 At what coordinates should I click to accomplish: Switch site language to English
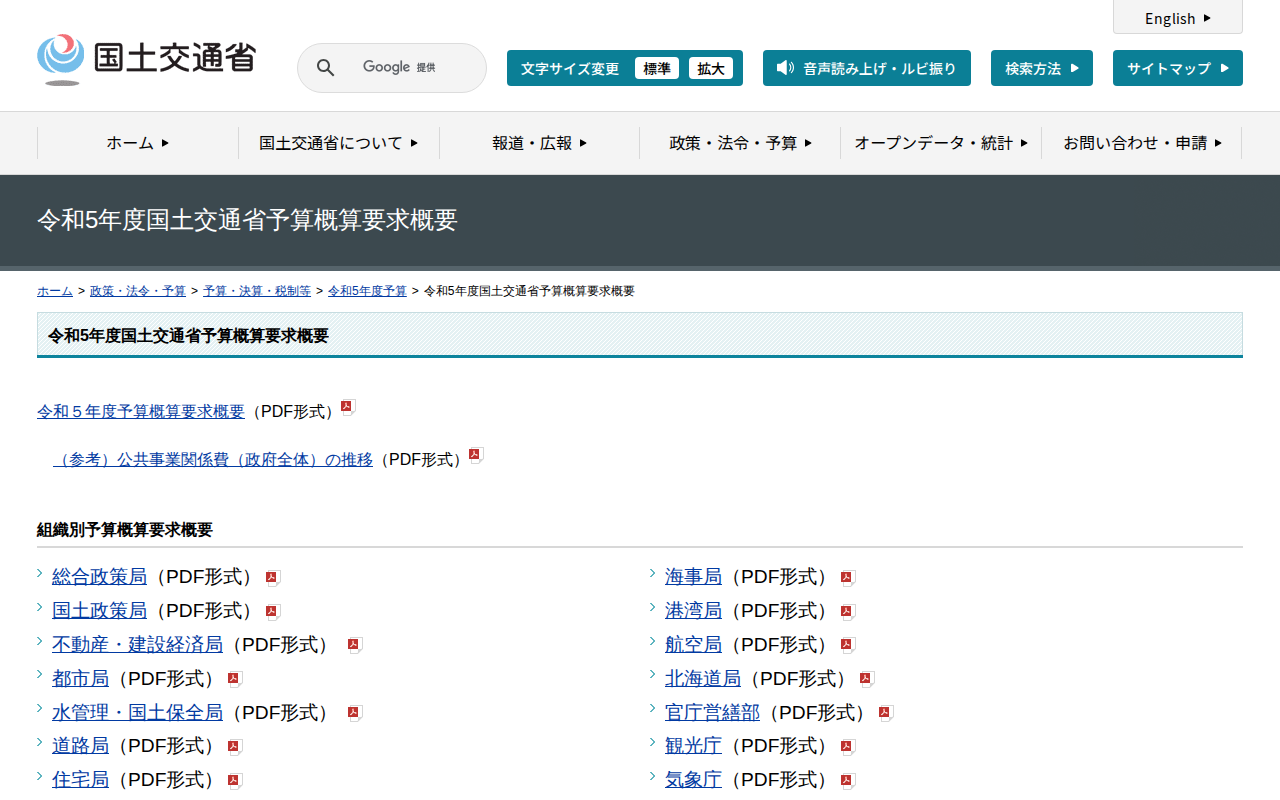[1178, 18]
